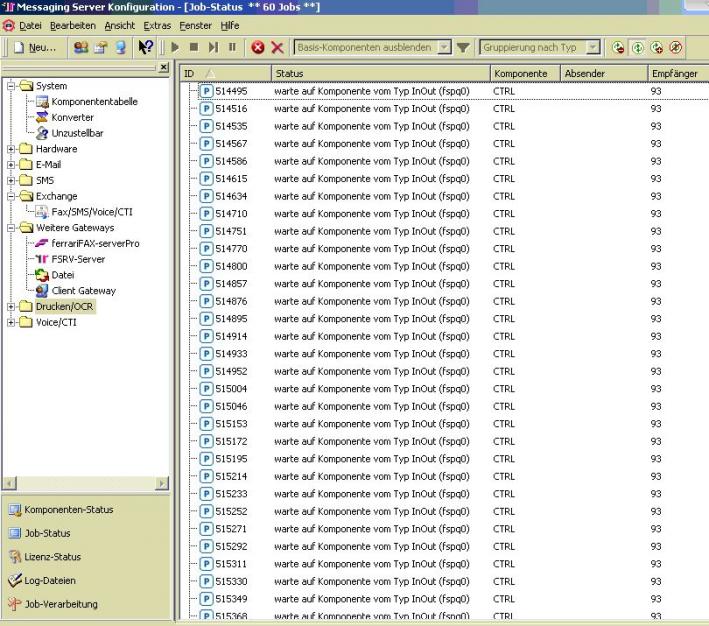The width and height of the screenshot is (709, 626).
Task: Open the Konverter tree item
Action: coord(72,117)
